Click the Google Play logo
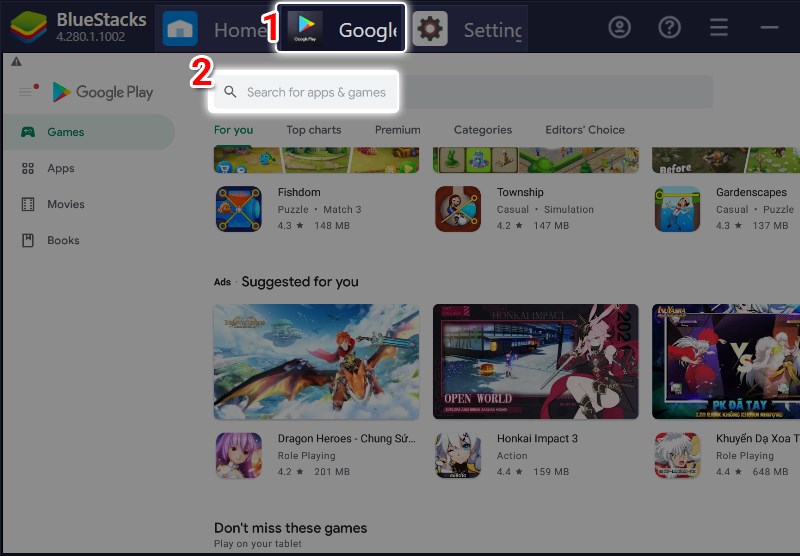This screenshot has height=556, width=800. click(103, 92)
